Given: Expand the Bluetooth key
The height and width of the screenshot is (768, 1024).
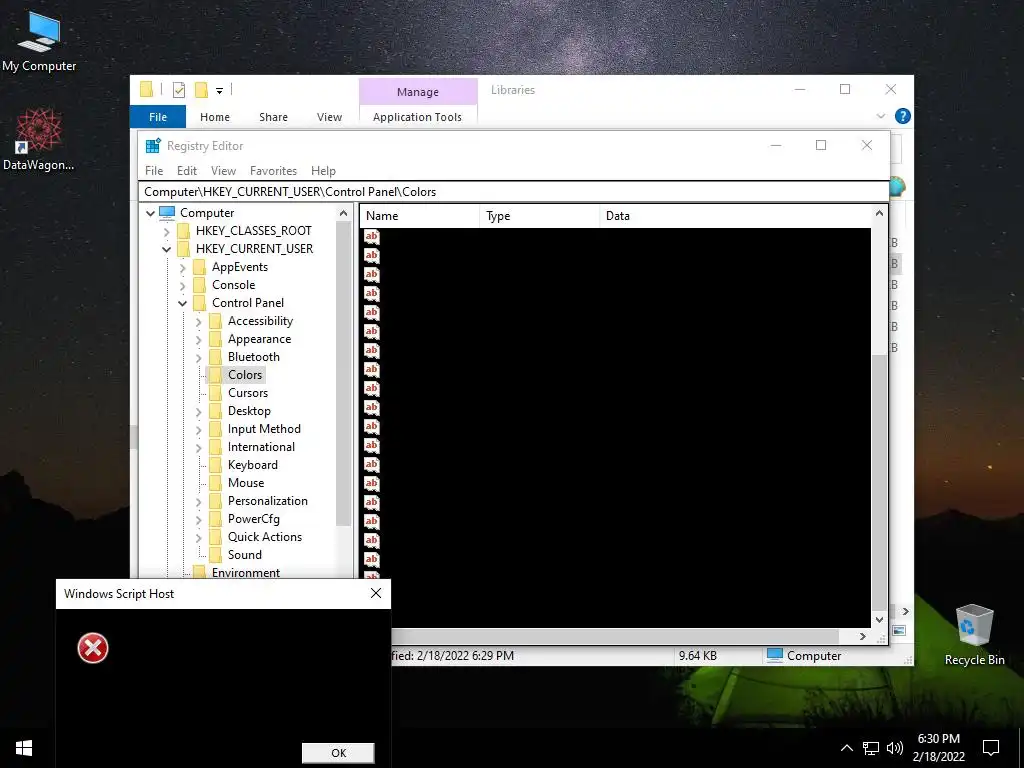Looking at the screenshot, I should [199, 357].
